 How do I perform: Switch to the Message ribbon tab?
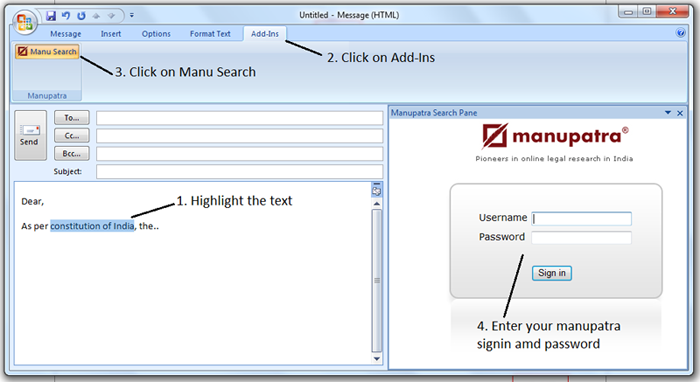pyautogui.click(x=66, y=34)
